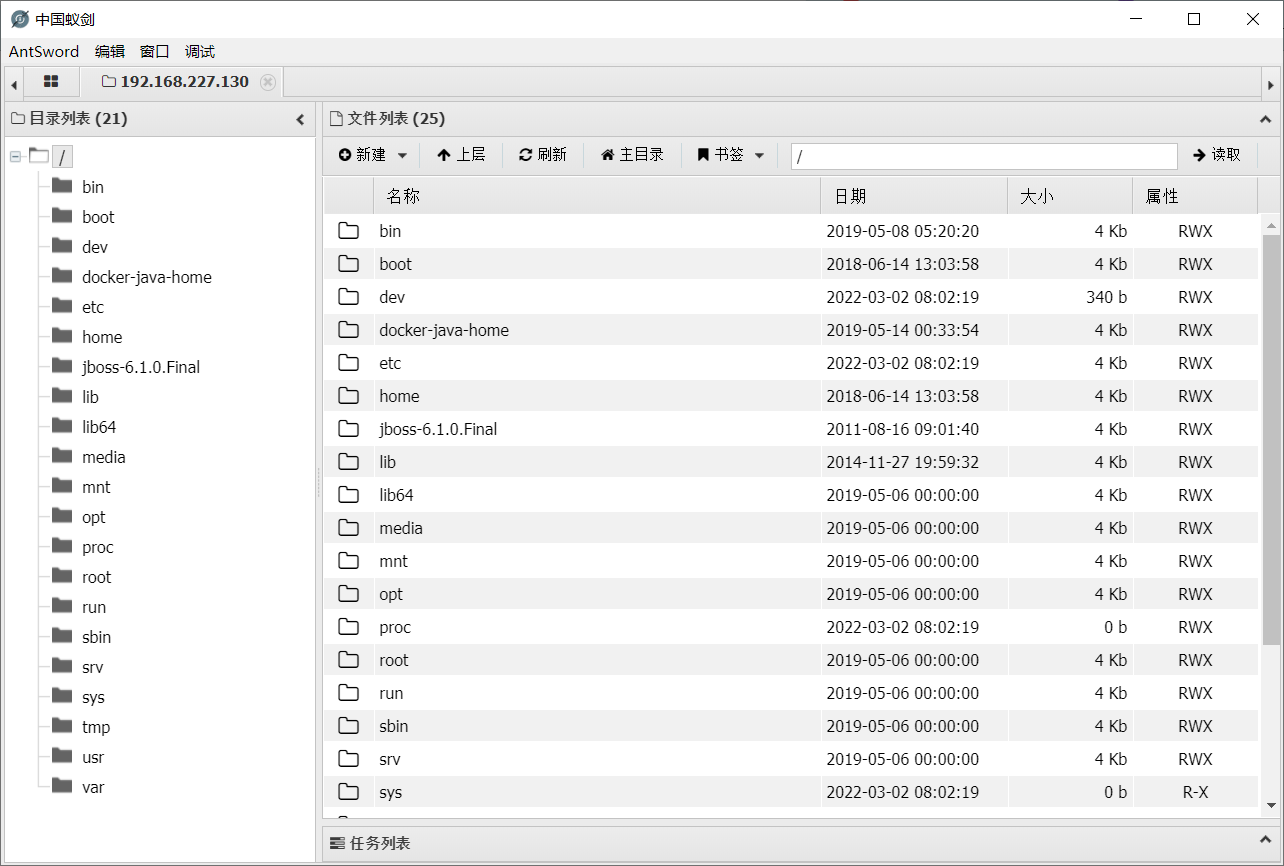Go to 主目录 home directory
Screen dimensions: 1284x866
(632, 155)
